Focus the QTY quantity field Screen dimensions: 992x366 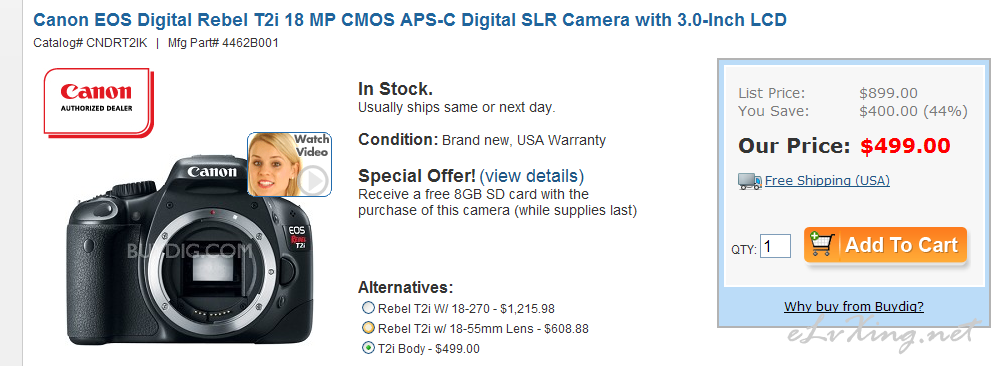(775, 246)
